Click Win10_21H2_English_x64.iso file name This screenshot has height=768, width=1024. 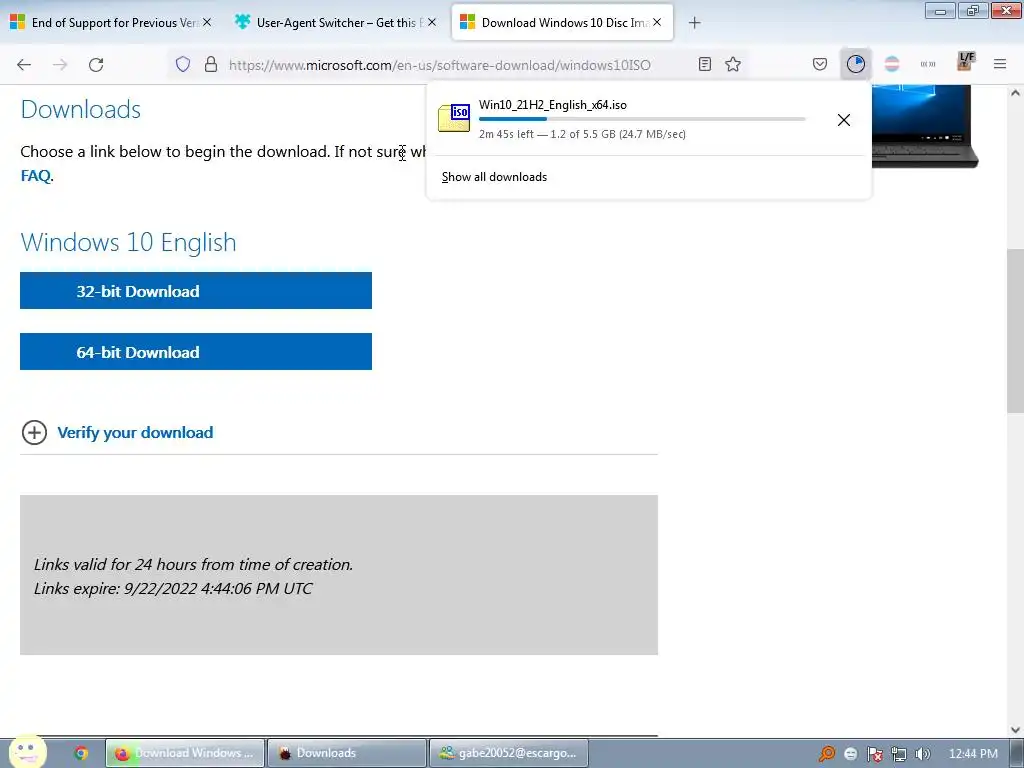pos(552,104)
